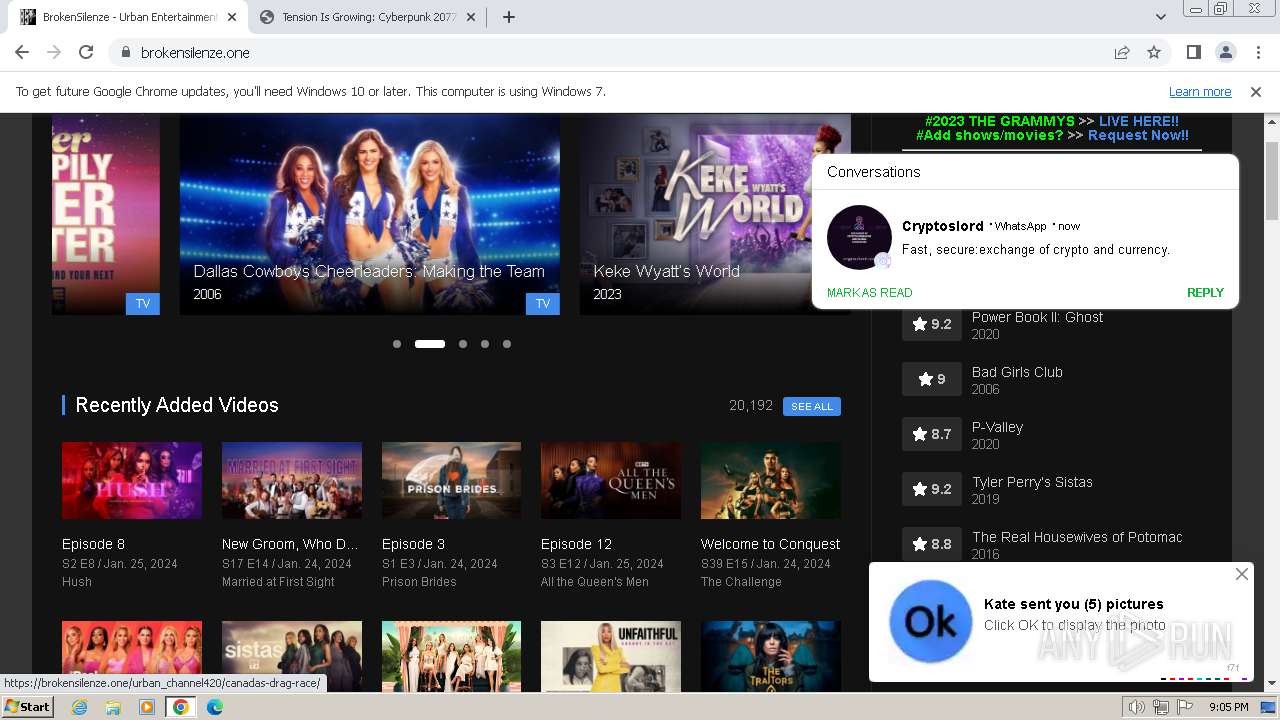Open the Sistas thumbnail in second row
The height and width of the screenshot is (720, 1280).
tap(292, 655)
